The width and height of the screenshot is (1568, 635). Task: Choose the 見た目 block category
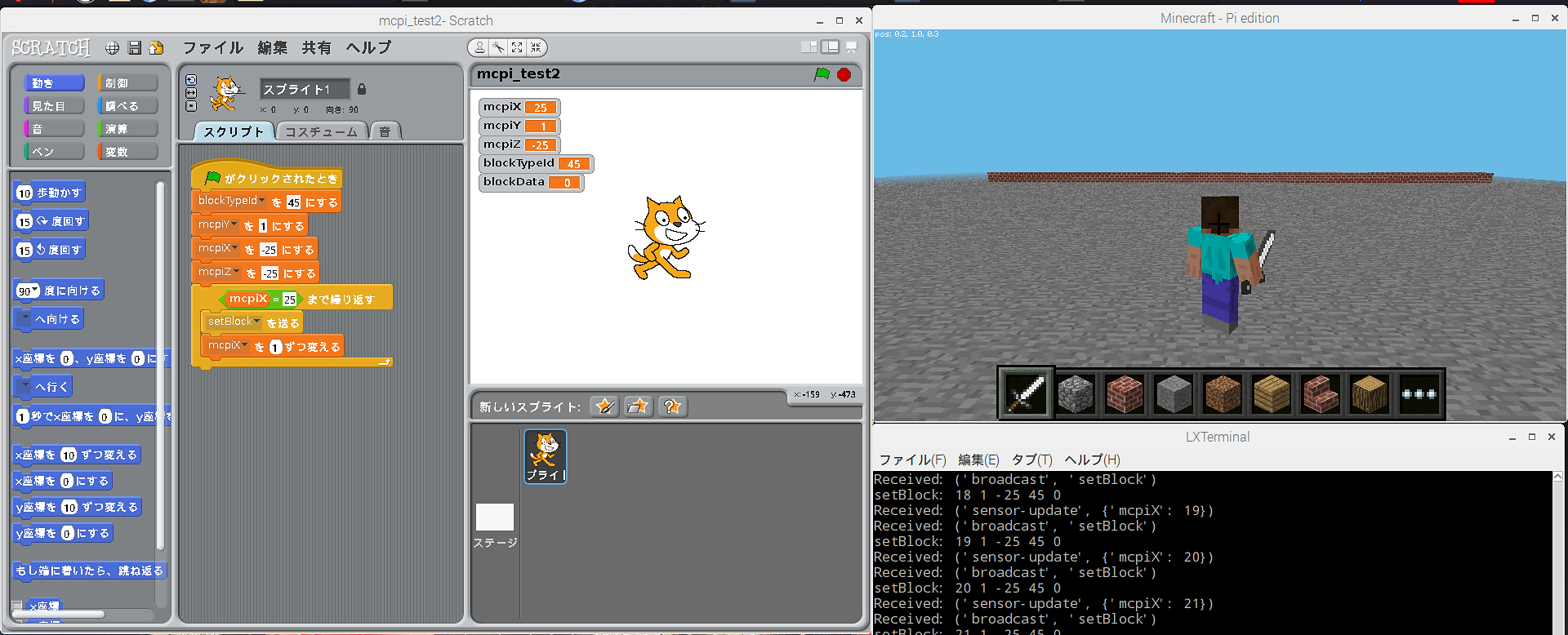click(x=54, y=106)
